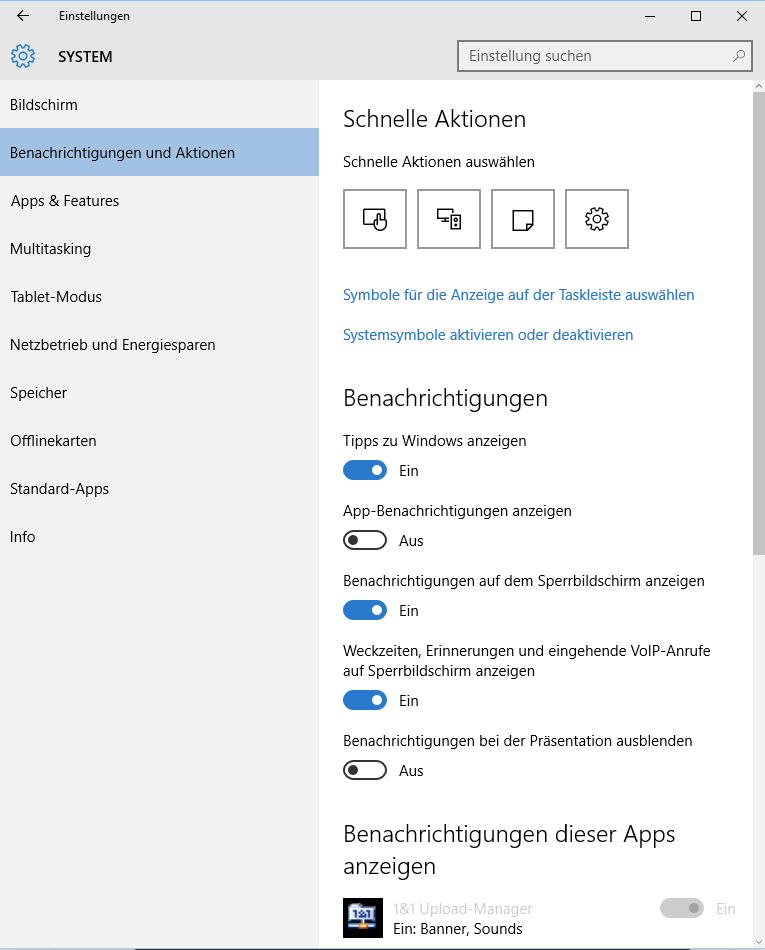Open Tablet-Modus settings page

coord(159,296)
